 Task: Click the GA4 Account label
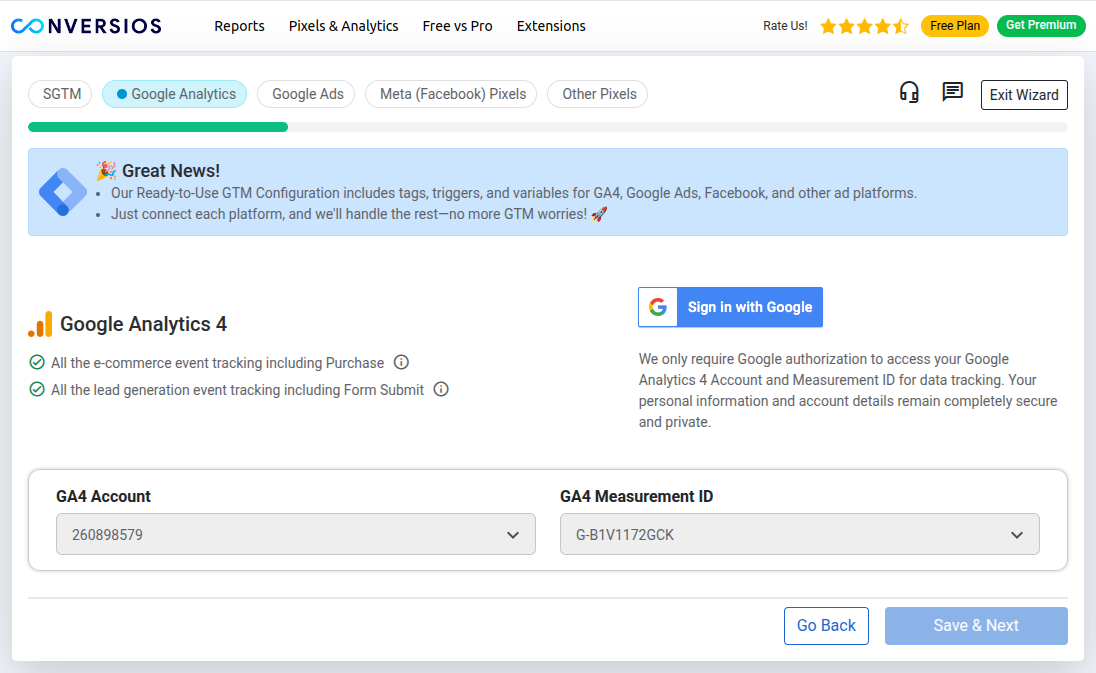click(103, 496)
